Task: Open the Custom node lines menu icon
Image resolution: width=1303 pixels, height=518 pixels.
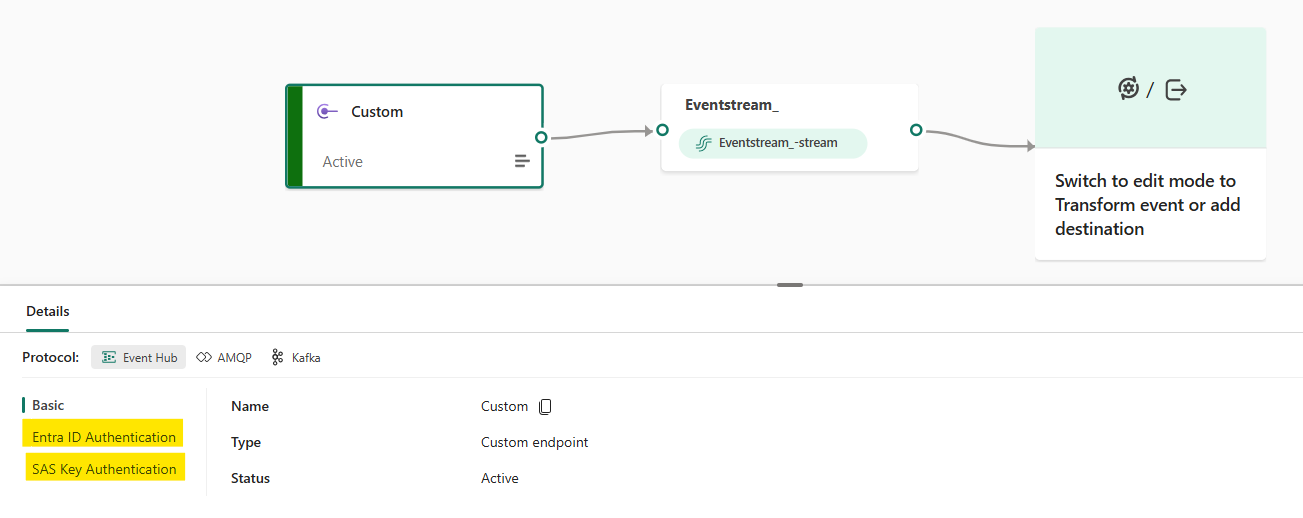Action: click(x=522, y=161)
